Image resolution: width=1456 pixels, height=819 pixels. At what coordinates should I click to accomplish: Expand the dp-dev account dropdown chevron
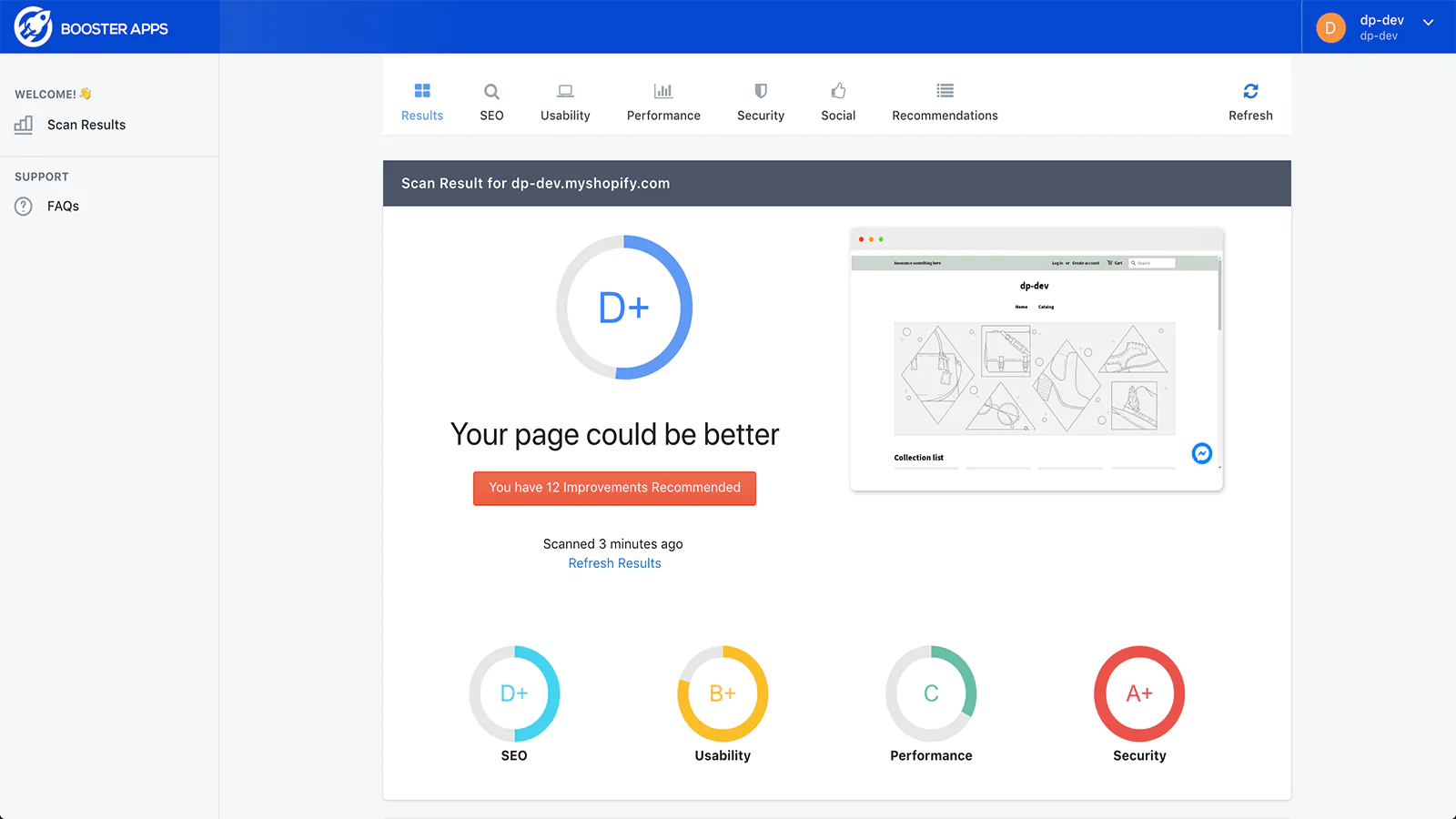click(1429, 23)
